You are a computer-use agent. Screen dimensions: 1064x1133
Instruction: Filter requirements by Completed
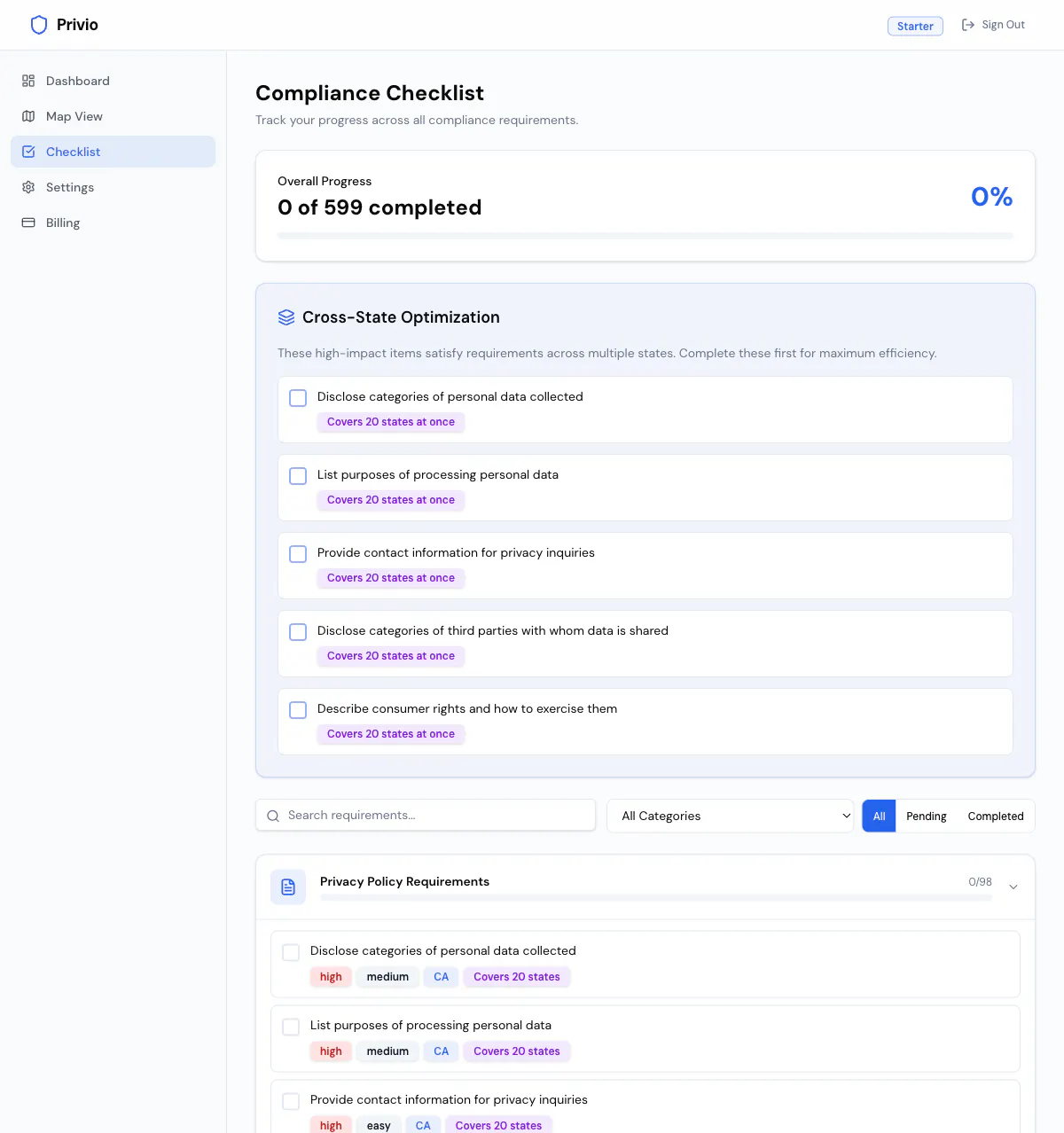996,816
